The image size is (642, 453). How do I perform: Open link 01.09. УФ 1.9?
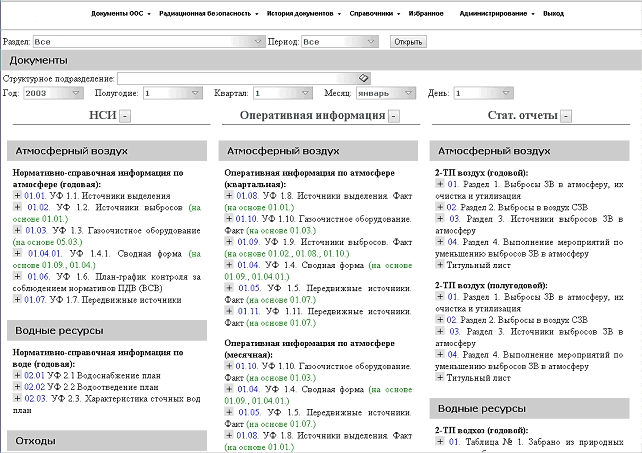click(x=249, y=242)
